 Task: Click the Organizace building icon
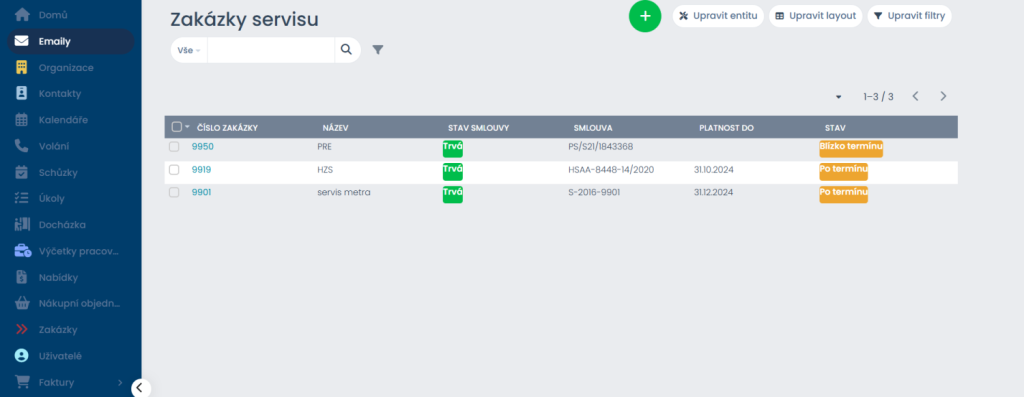click(x=22, y=67)
